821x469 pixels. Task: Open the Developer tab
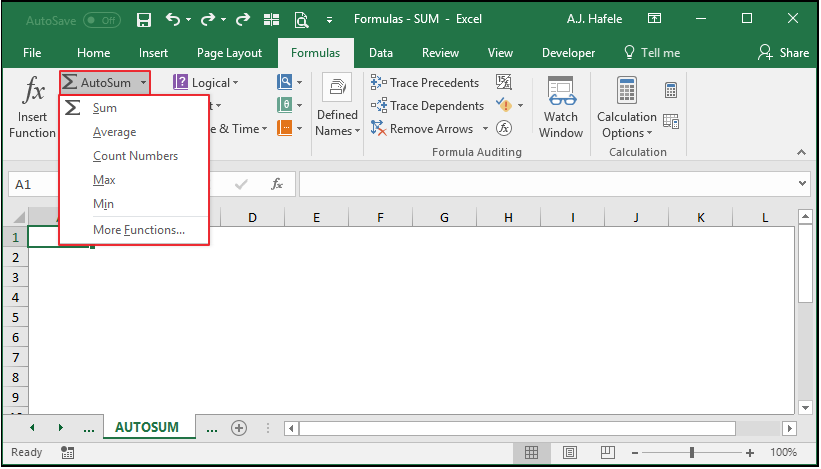click(568, 53)
